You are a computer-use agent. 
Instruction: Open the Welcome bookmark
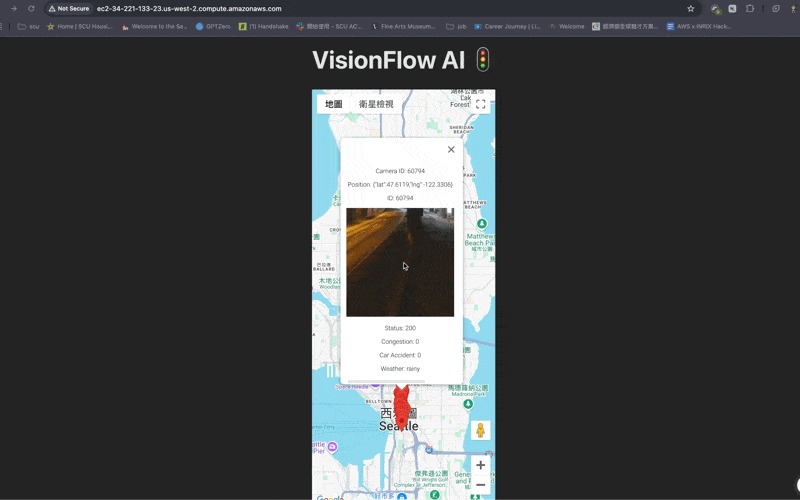(x=567, y=27)
